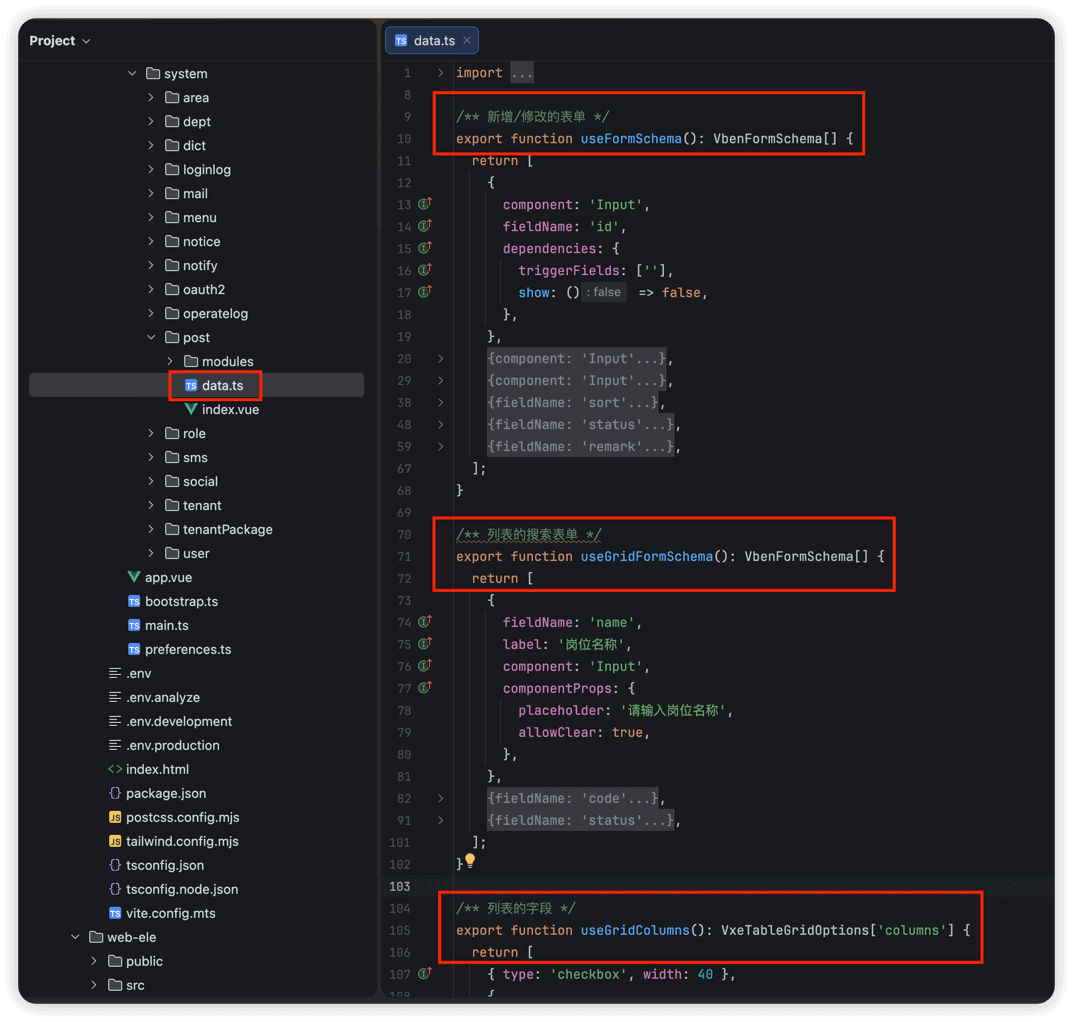The height and width of the screenshot is (1022, 1073).
Task: Click the Vue icon beside index.vue
Action: point(191,409)
